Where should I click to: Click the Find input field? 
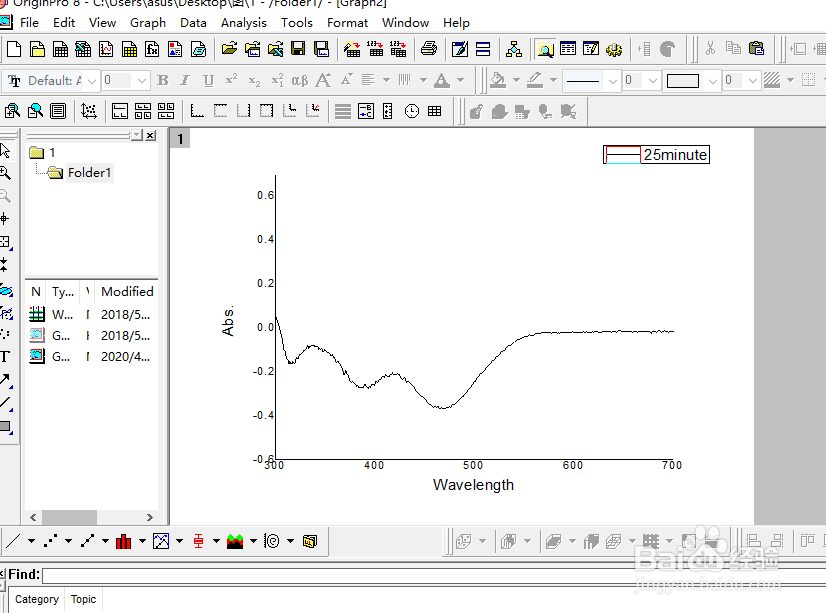[433, 575]
